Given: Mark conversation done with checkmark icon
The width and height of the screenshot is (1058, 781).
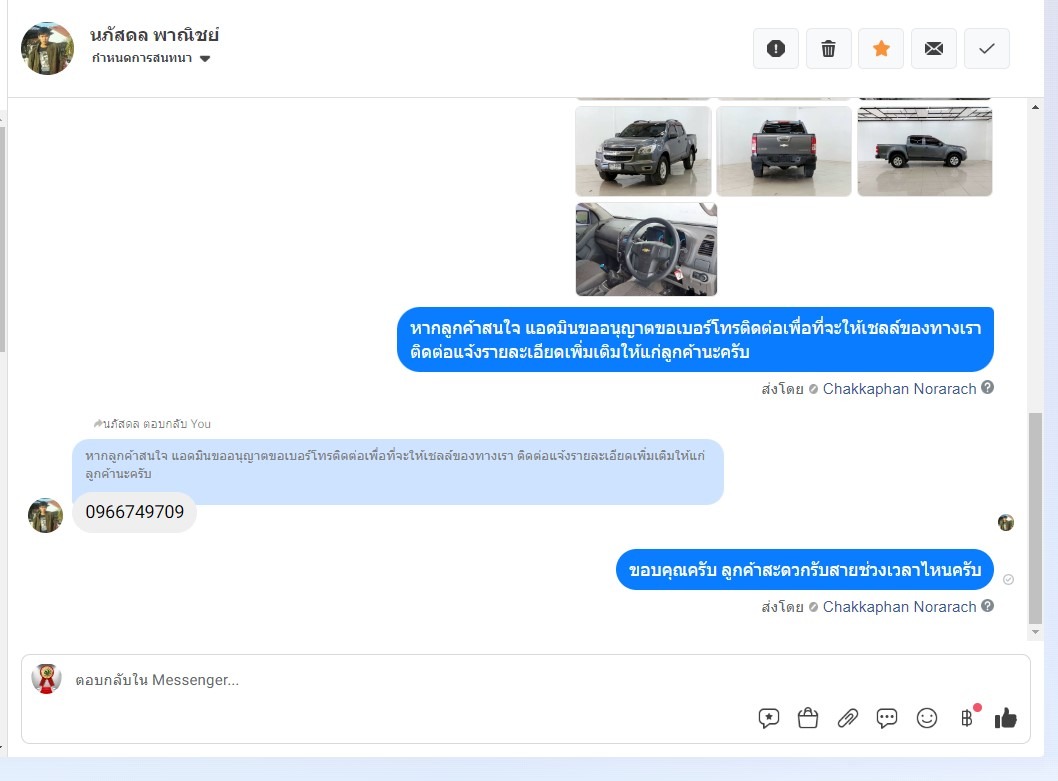Looking at the screenshot, I should [x=986, y=49].
